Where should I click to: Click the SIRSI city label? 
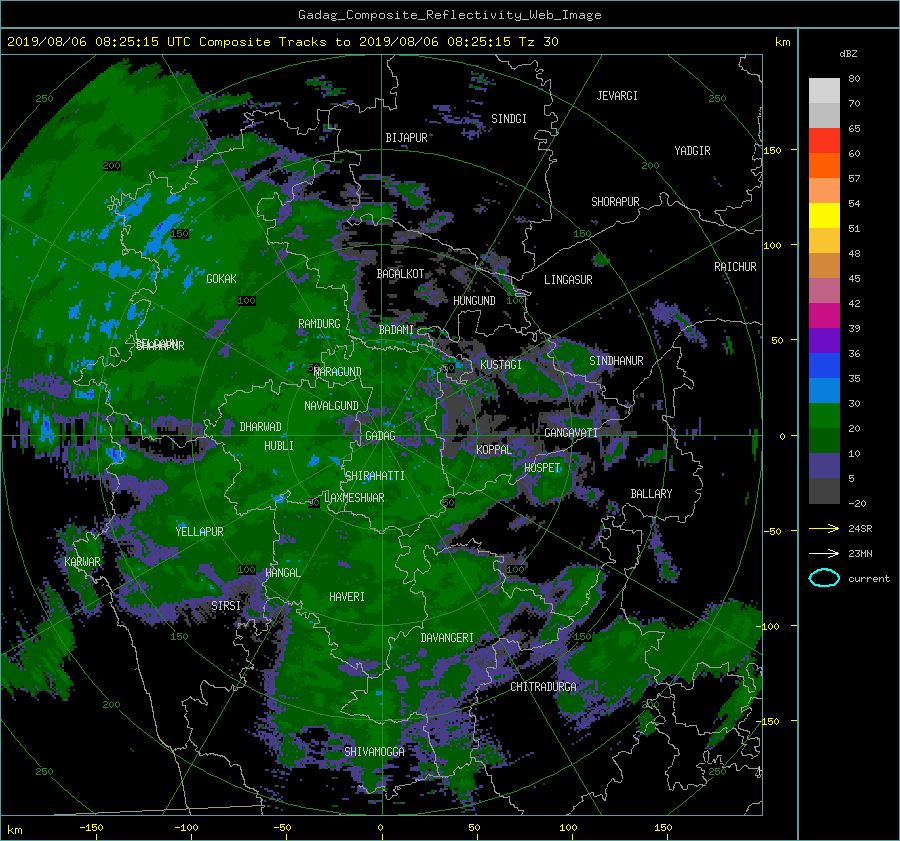226,606
